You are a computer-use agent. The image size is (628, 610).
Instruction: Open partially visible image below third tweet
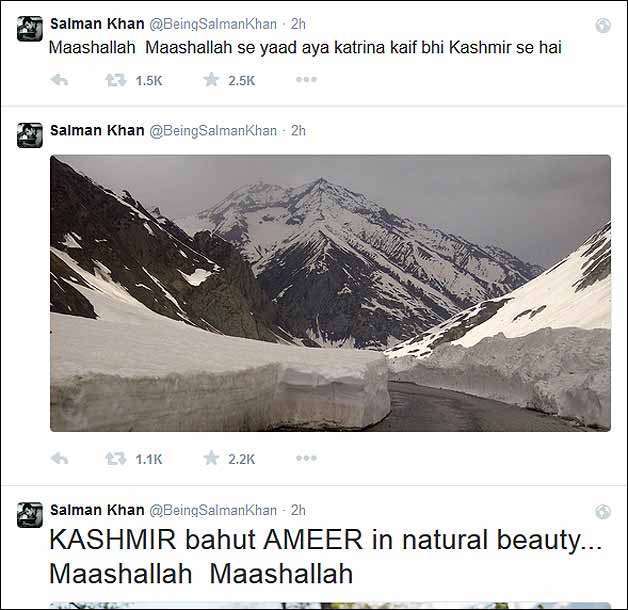pyautogui.click(x=330, y=606)
